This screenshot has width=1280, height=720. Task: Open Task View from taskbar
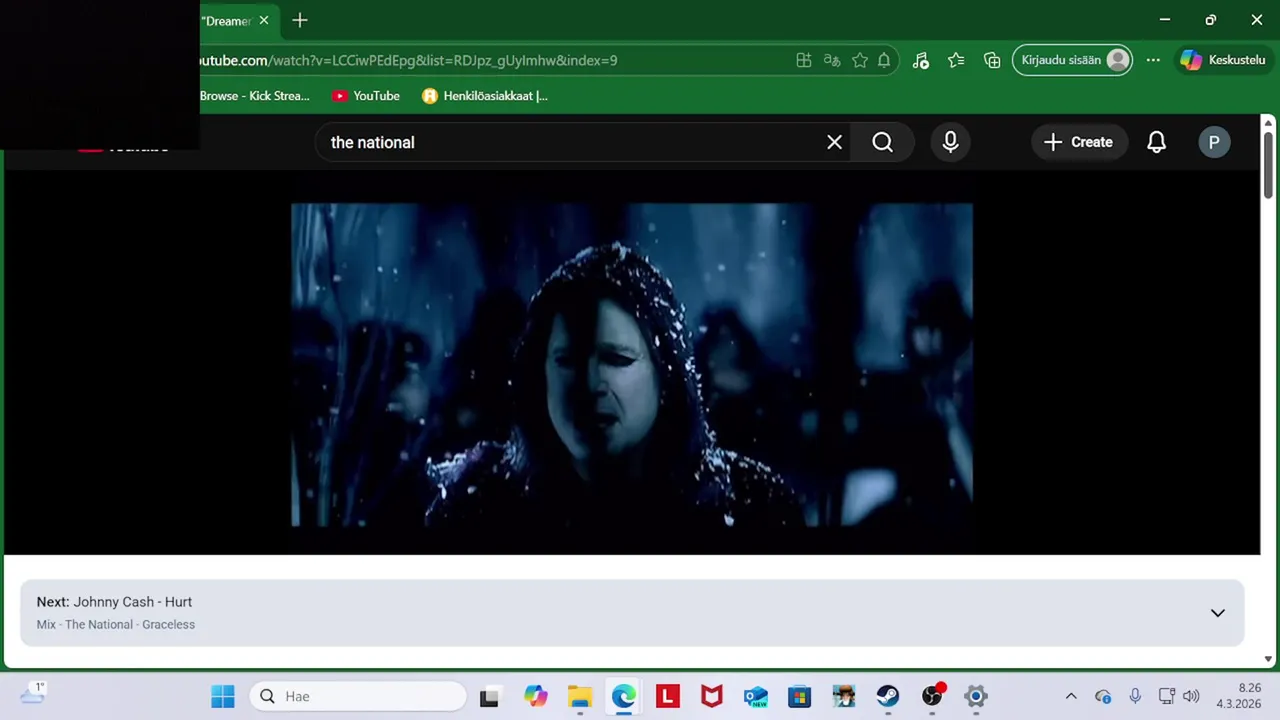coord(489,696)
